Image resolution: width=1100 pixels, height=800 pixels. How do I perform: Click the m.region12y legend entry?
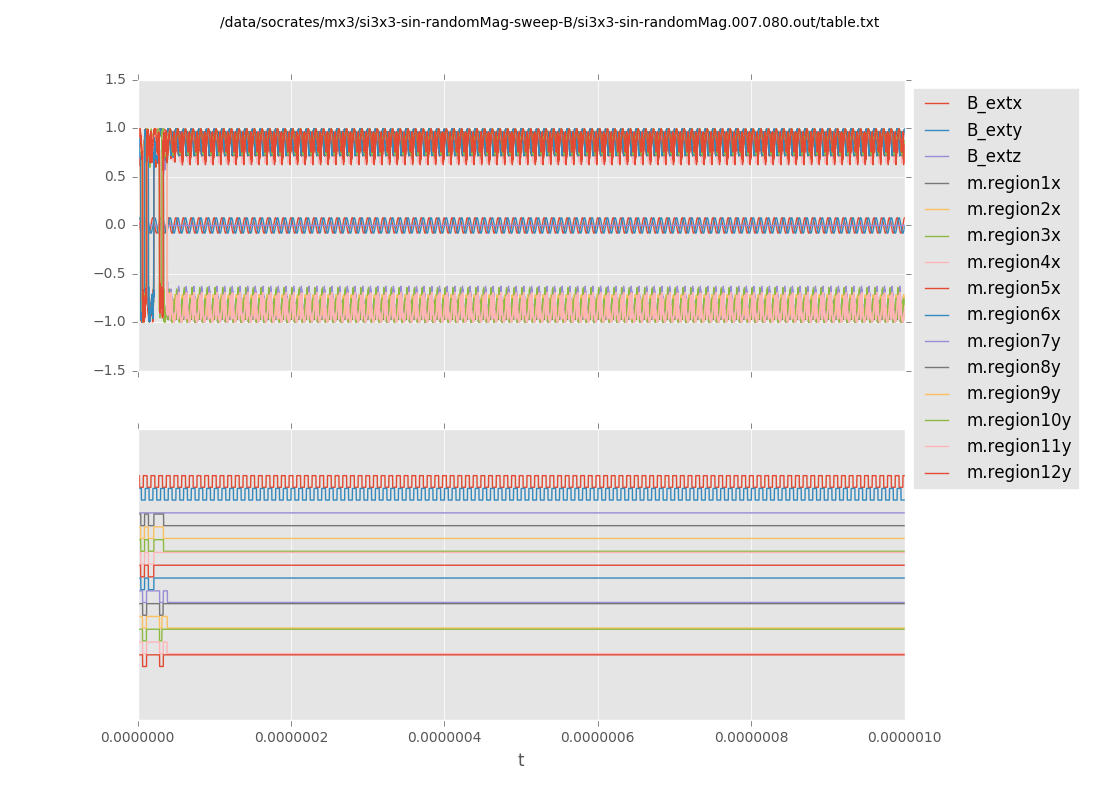[x=1018, y=472]
